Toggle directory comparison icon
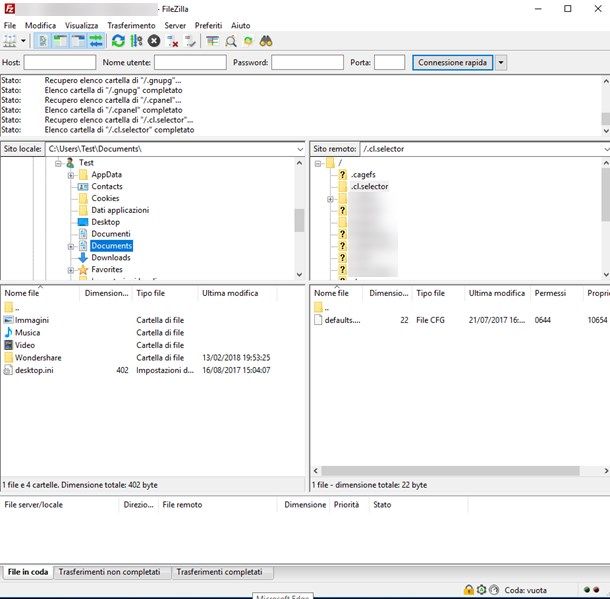Screen dimensions: 610x599 pyautogui.click(x=231, y=41)
